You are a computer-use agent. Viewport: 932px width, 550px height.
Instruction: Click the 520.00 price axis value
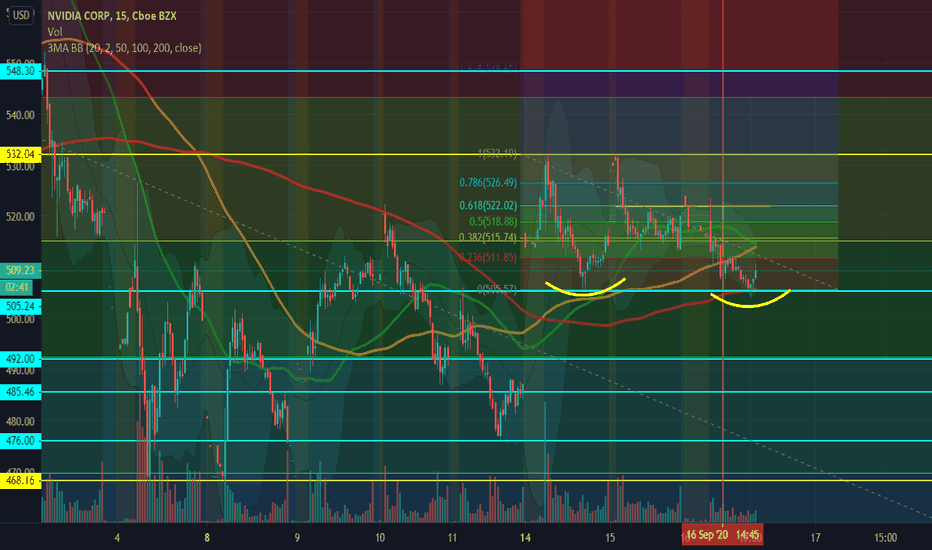tap(20, 217)
